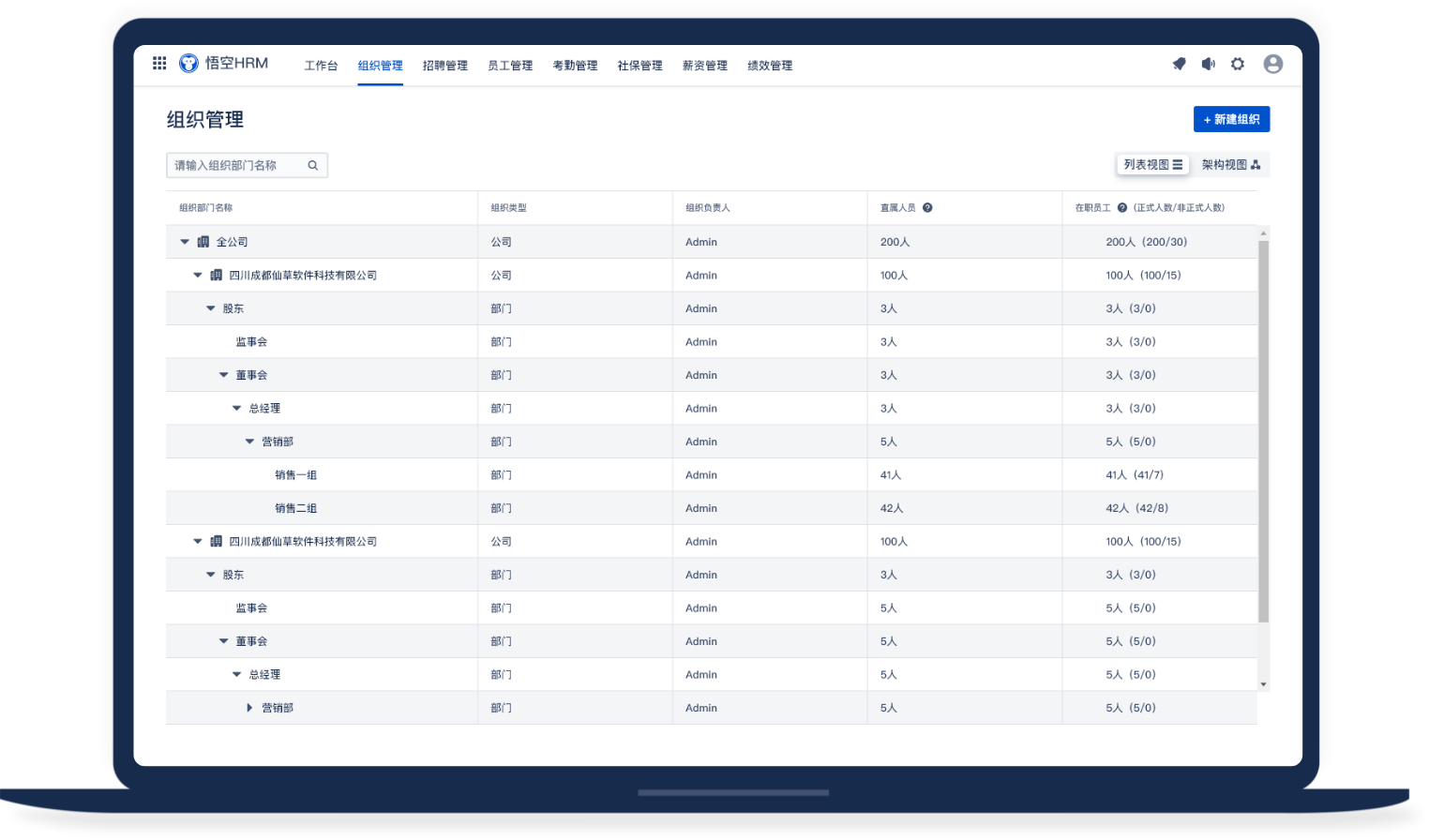
Task: Click help icon beside 直属人员
Action: (927, 208)
